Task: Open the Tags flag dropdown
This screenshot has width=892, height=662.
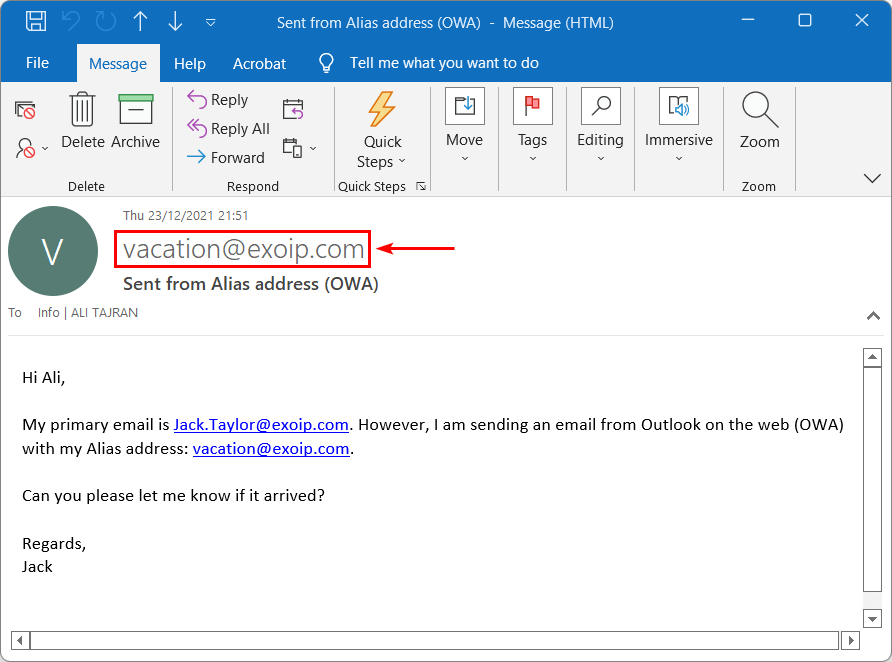Action: tap(532, 126)
